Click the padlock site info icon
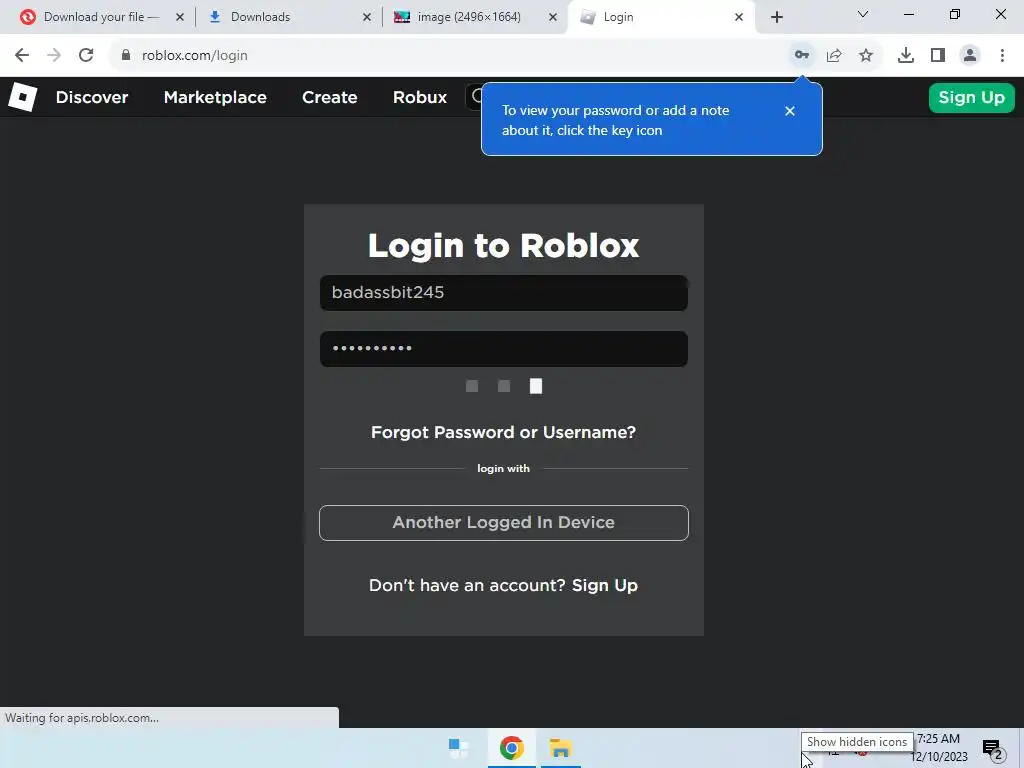This screenshot has height=768, width=1024. [125, 56]
